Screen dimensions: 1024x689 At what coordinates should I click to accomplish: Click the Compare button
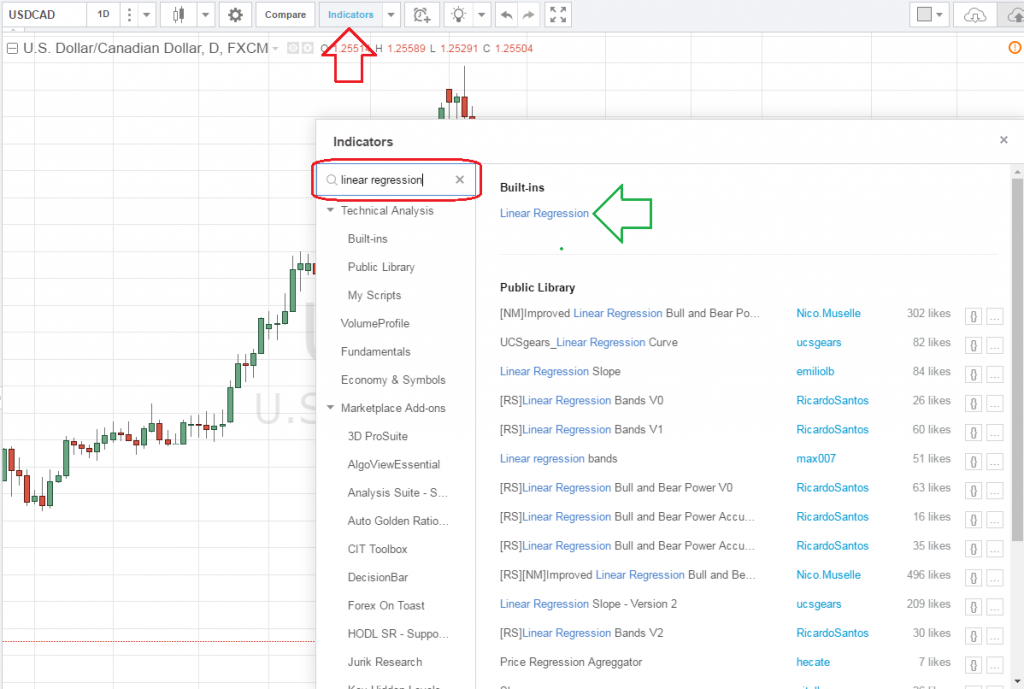pyautogui.click(x=285, y=14)
